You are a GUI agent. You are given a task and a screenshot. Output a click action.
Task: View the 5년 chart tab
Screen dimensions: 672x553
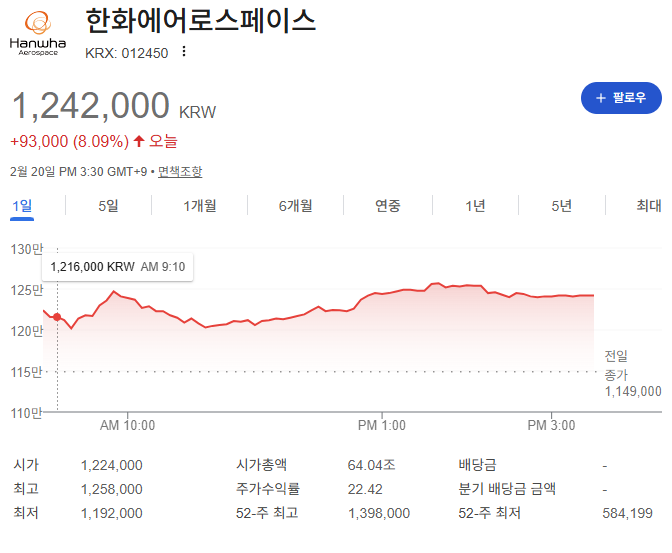coord(562,206)
